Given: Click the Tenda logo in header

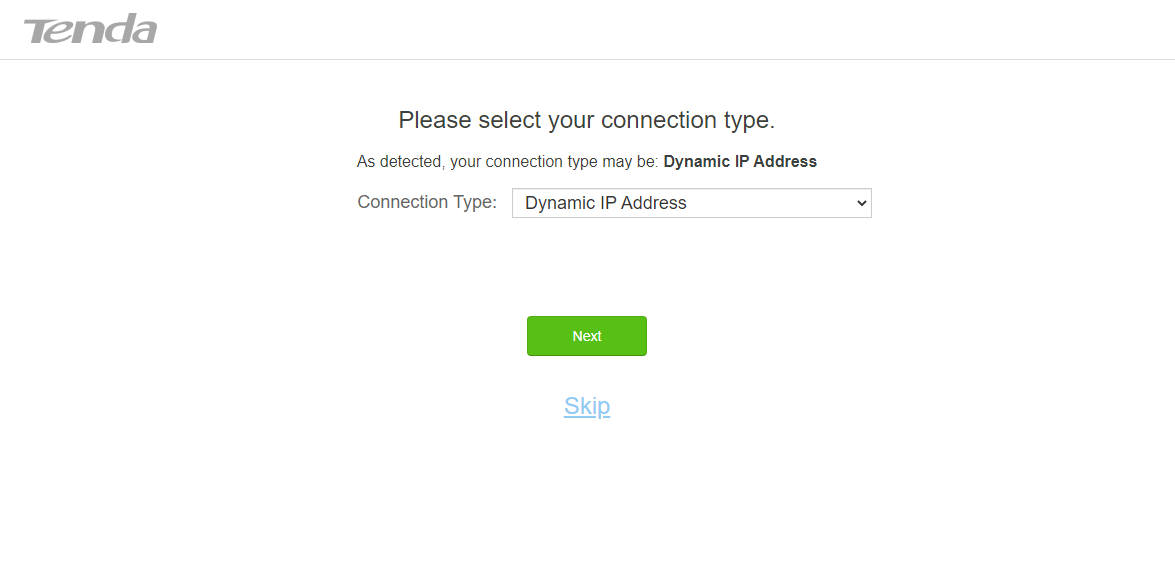Looking at the screenshot, I should (x=91, y=29).
